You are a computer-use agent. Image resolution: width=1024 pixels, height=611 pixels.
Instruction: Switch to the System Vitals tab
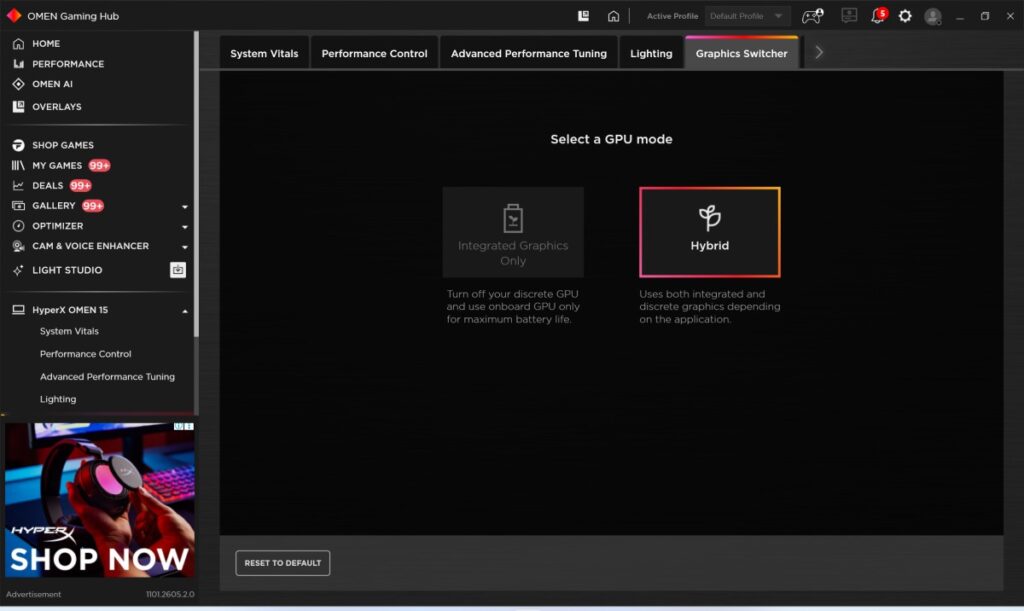(x=264, y=53)
